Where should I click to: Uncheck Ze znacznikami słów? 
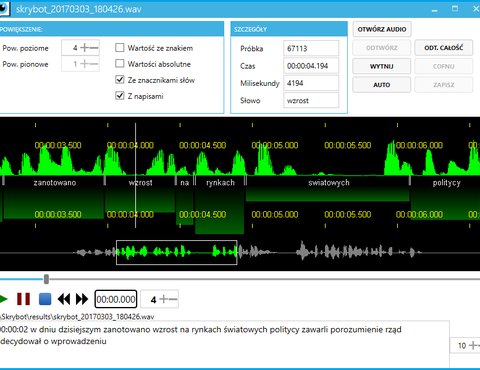pos(120,80)
